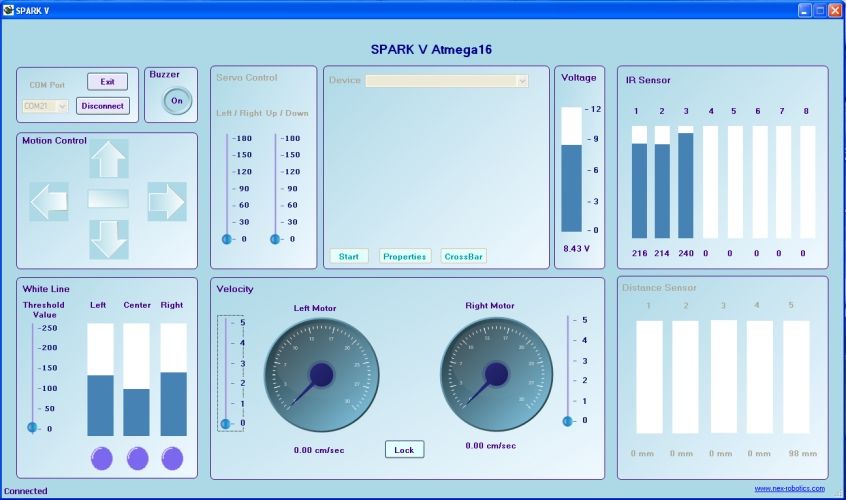Click the Left white line bar
846x500 pixels.
(100, 379)
